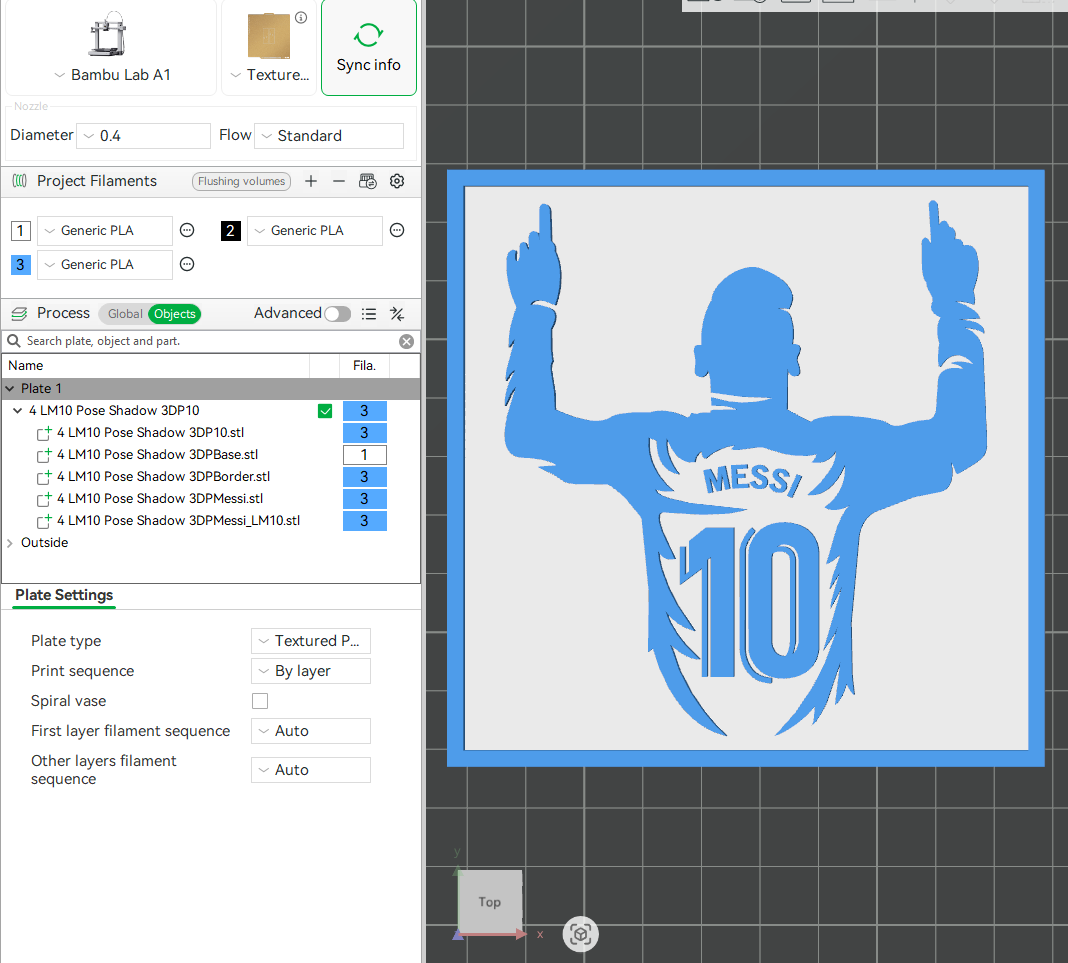
Task: Open filament 2 options via ellipsis icon
Action: 397,230
